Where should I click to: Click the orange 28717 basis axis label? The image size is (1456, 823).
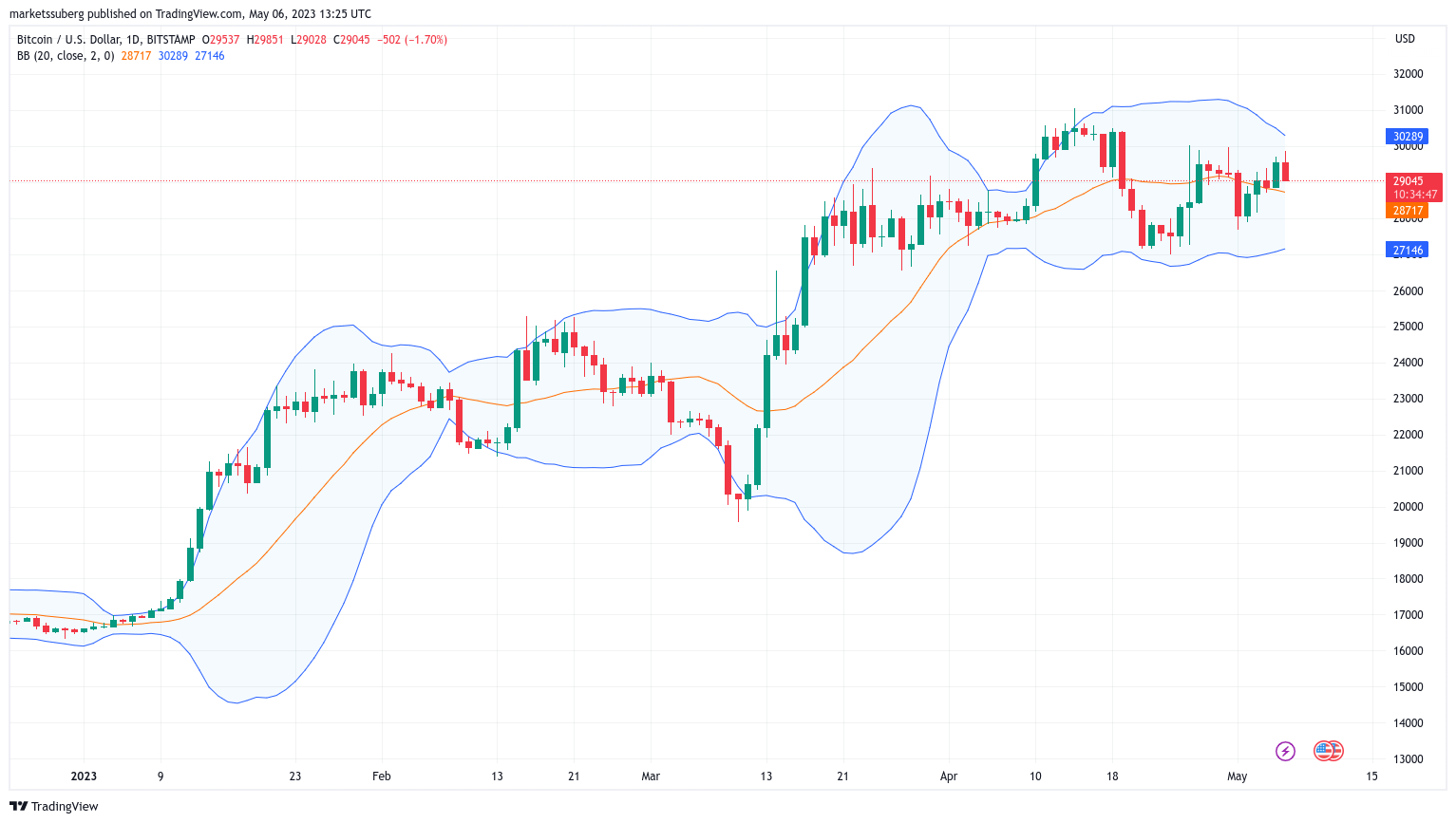1408,211
